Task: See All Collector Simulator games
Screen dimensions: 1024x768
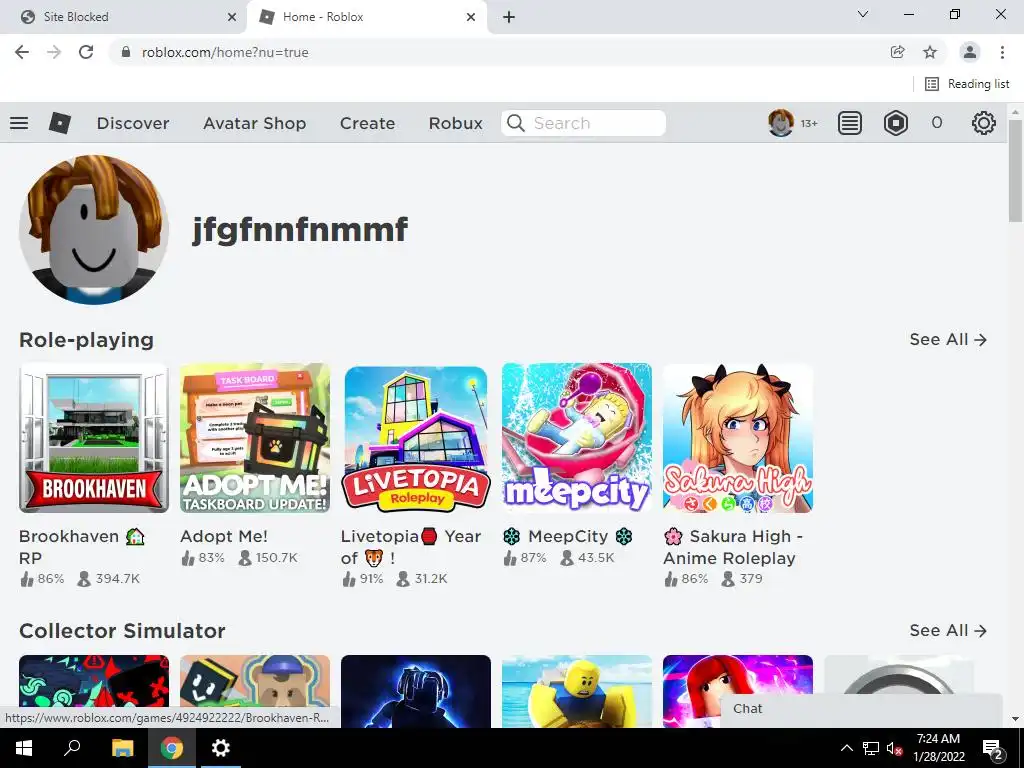Action: pyautogui.click(x=948, y=630)
